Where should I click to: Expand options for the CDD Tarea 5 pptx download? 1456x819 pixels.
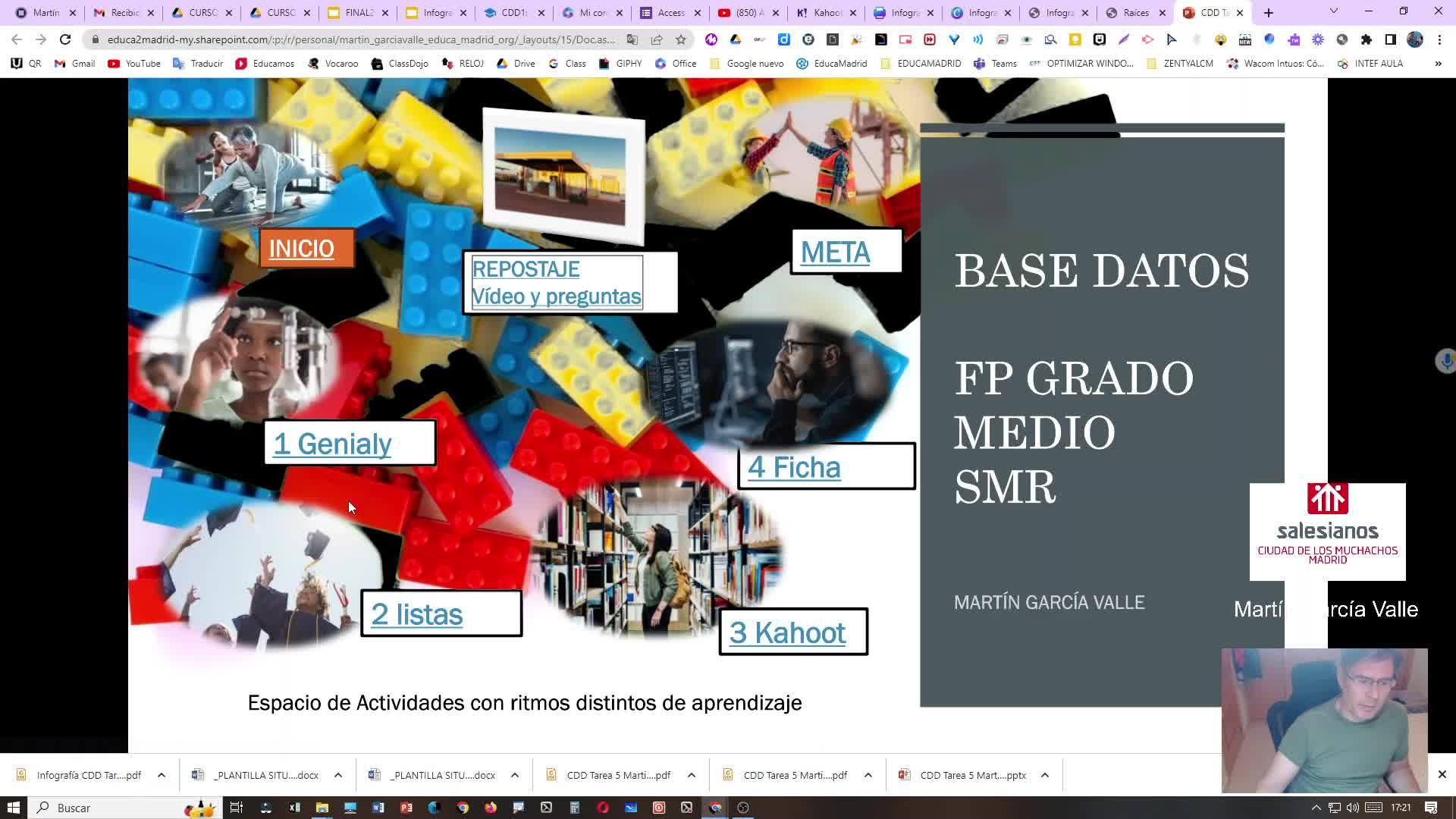coord(1045,775)
